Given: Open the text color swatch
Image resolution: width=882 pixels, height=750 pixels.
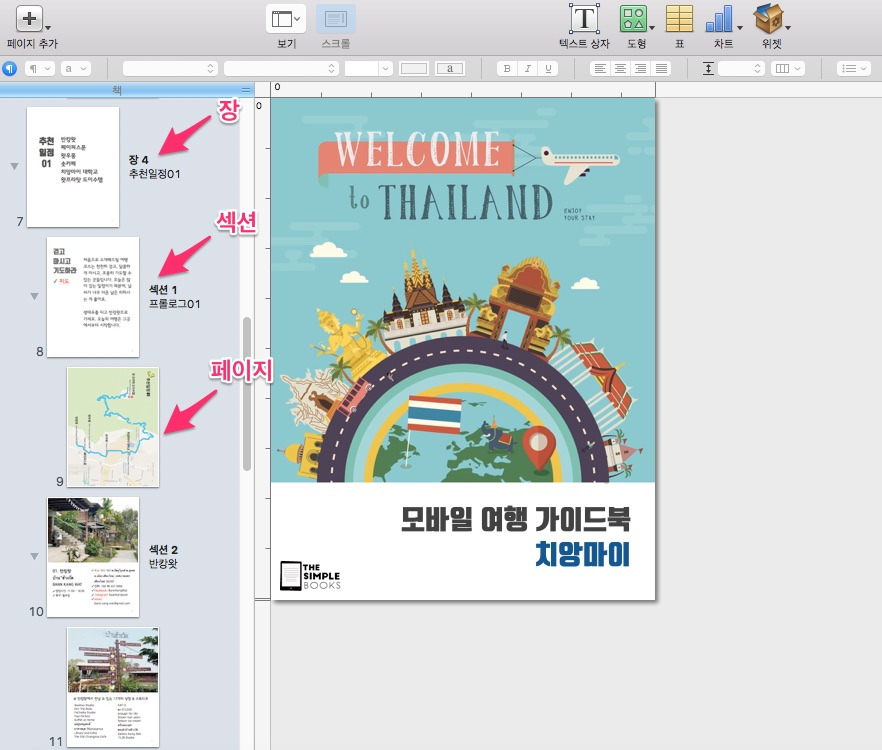Looking at the screenshot, I should coord(449,68).
